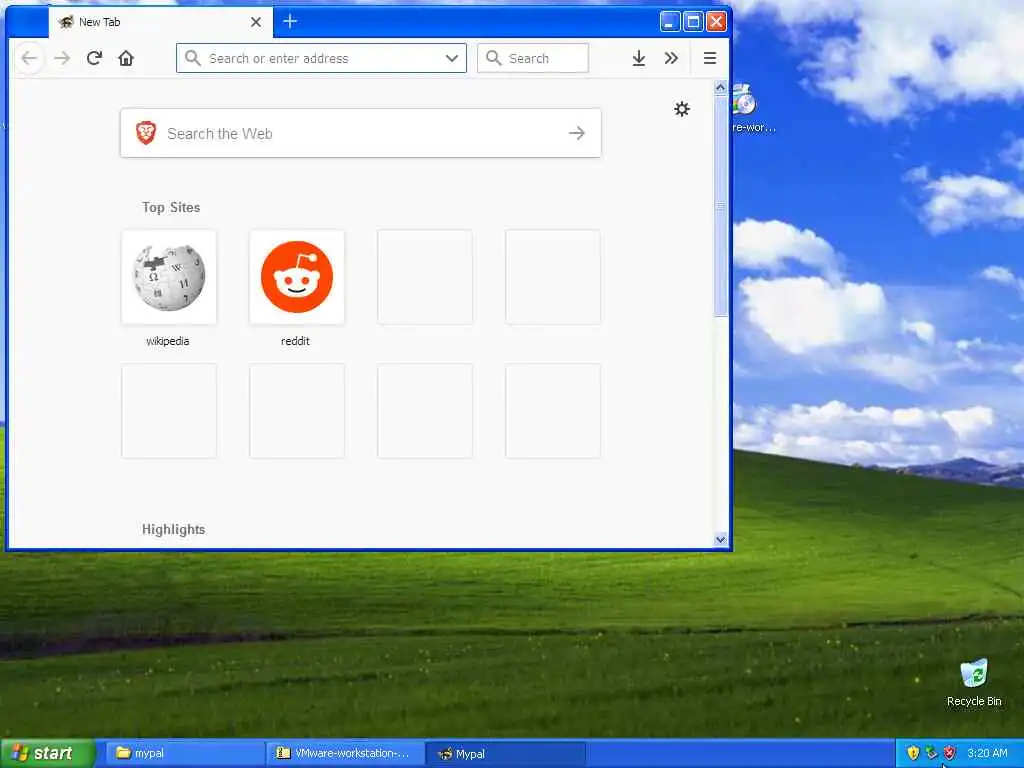Click the page scrollbar down arrow
This screenshot has width=1024, height=768.
coord(720,539)
